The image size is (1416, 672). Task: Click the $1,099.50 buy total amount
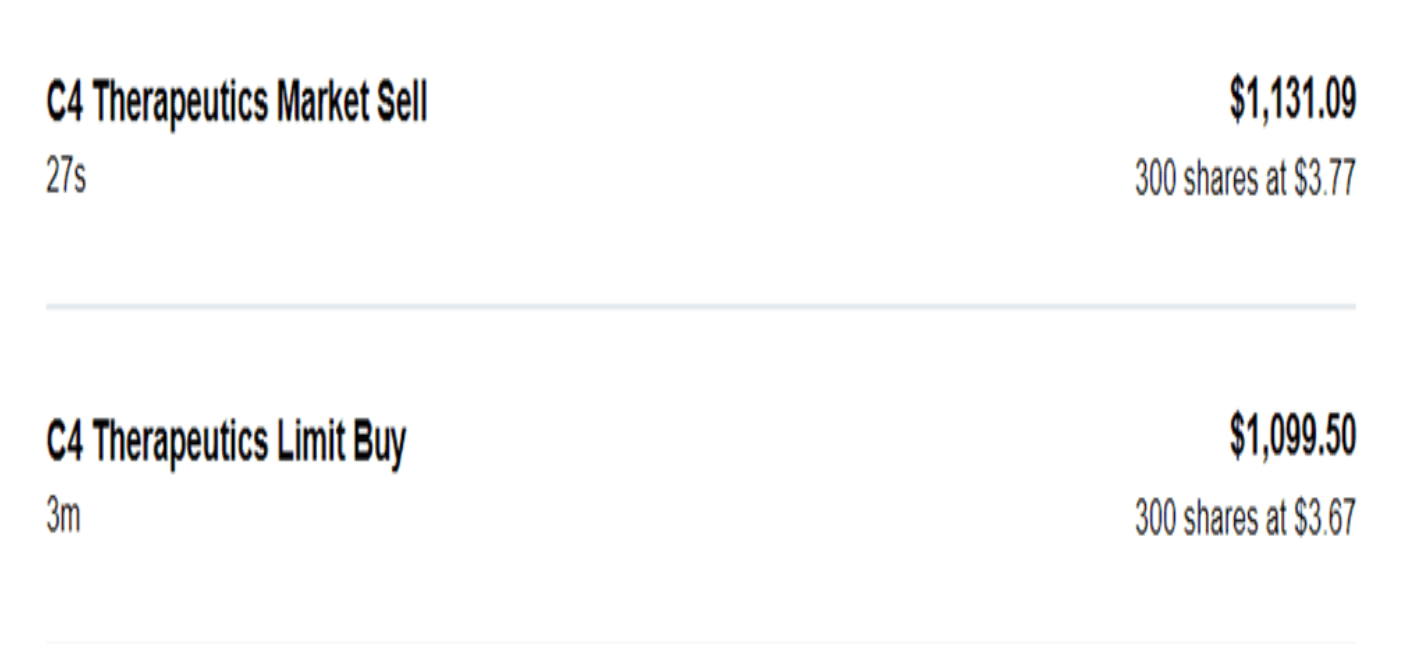[x=1292, y=438]
